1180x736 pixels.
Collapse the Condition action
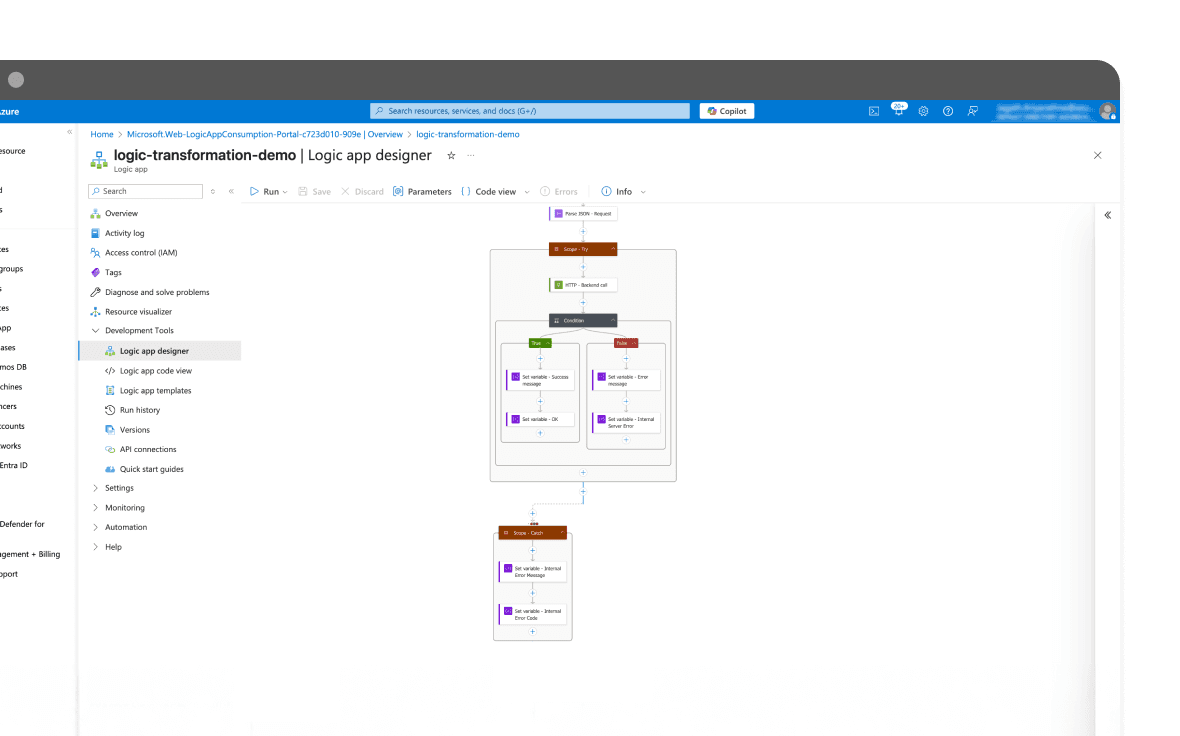[x=613, y=320]
